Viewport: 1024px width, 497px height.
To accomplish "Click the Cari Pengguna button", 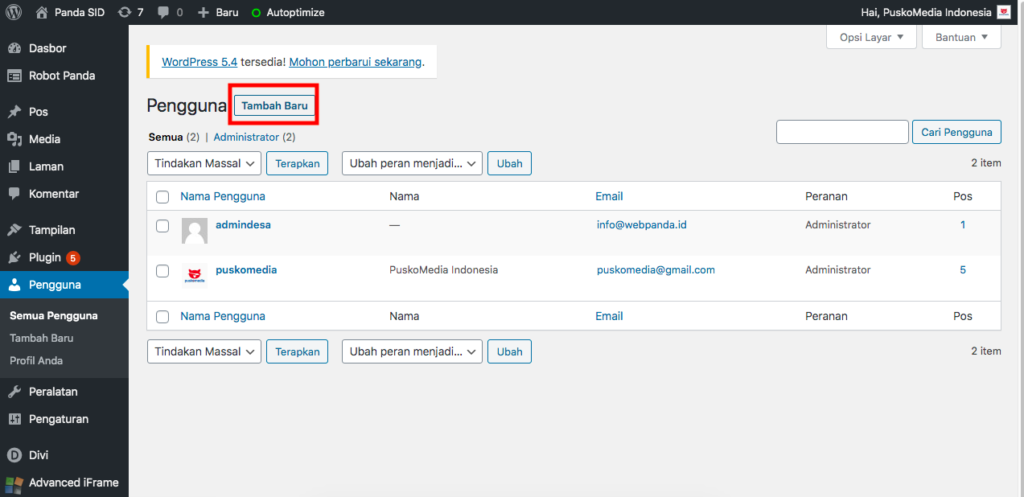I will pos(957,133).
